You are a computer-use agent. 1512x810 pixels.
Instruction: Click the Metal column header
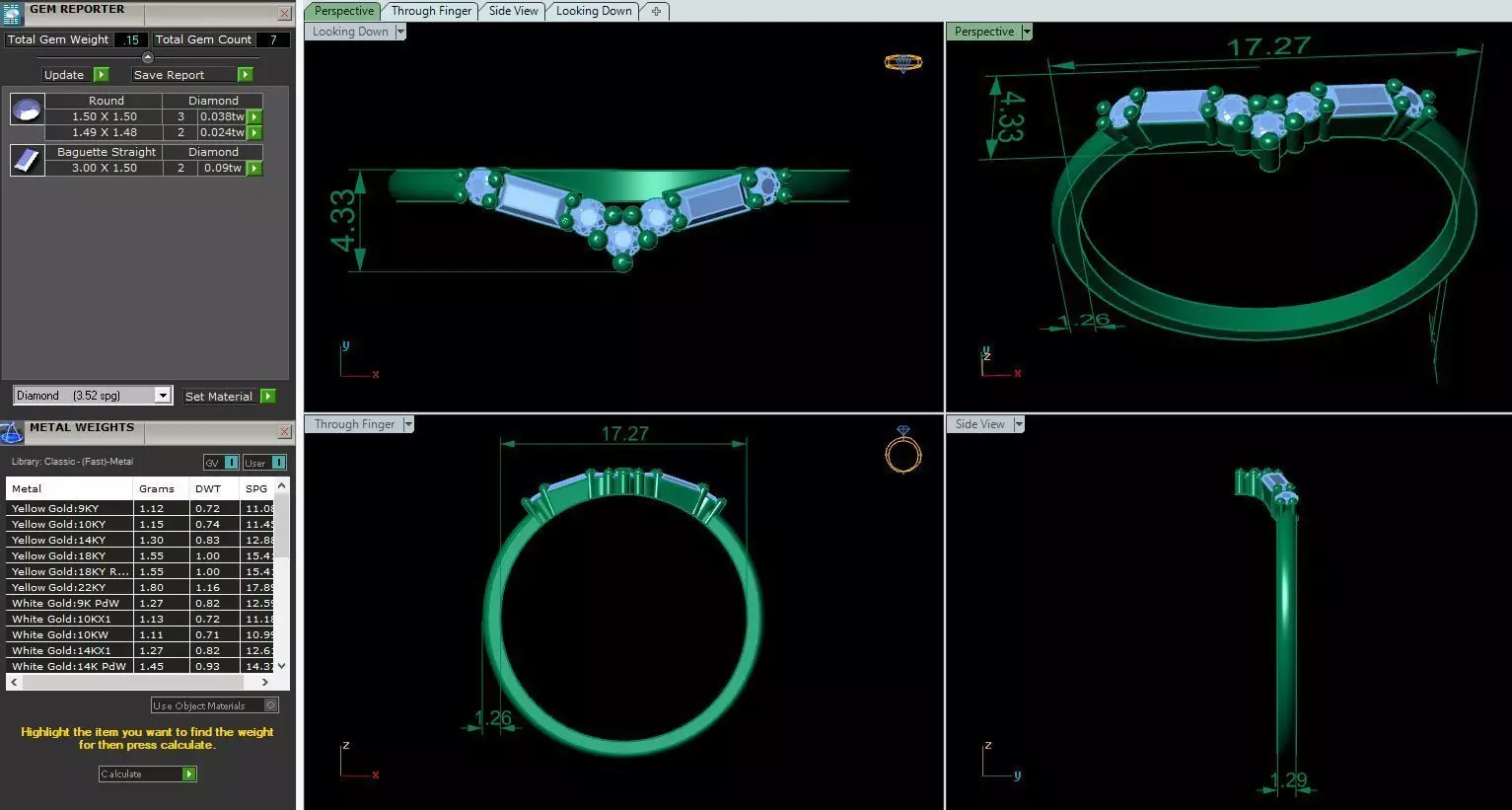(69, 488)
